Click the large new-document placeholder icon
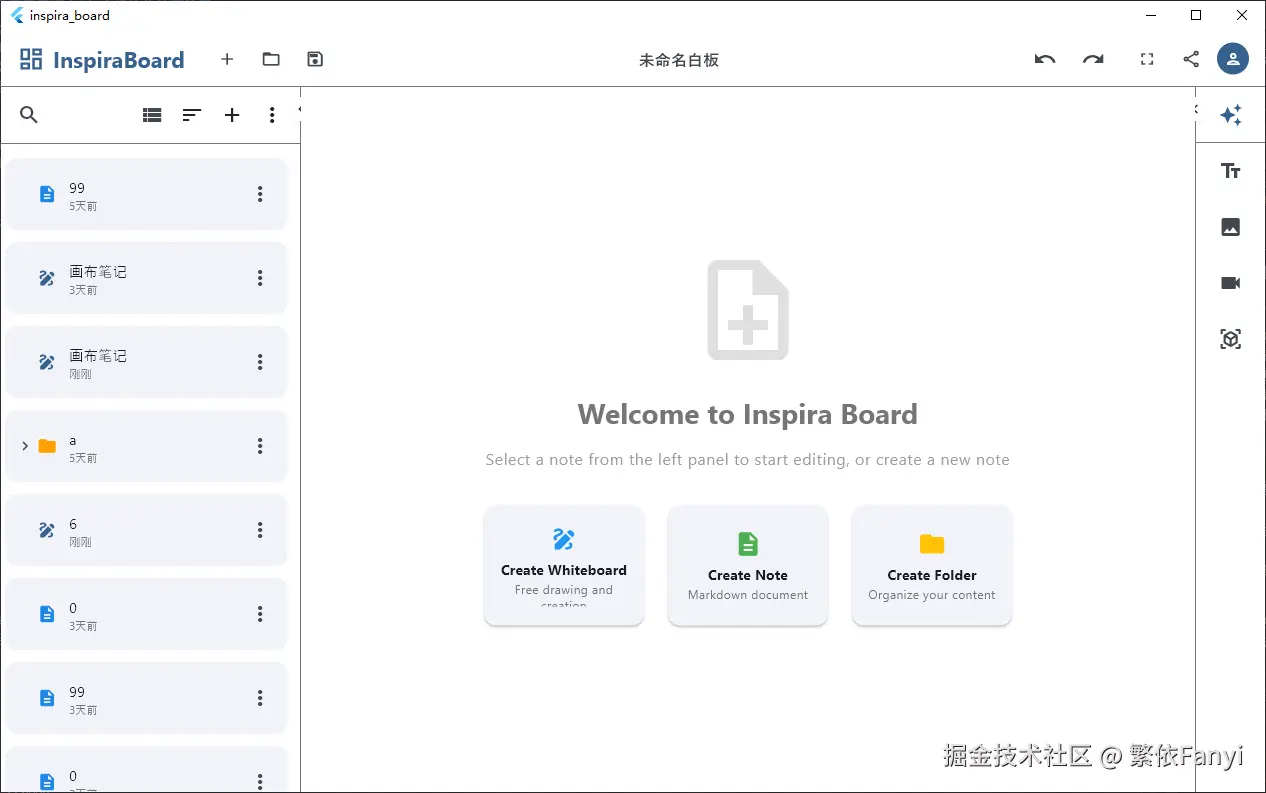Viewport: 1266px width, 793px height. click(748, 310)
